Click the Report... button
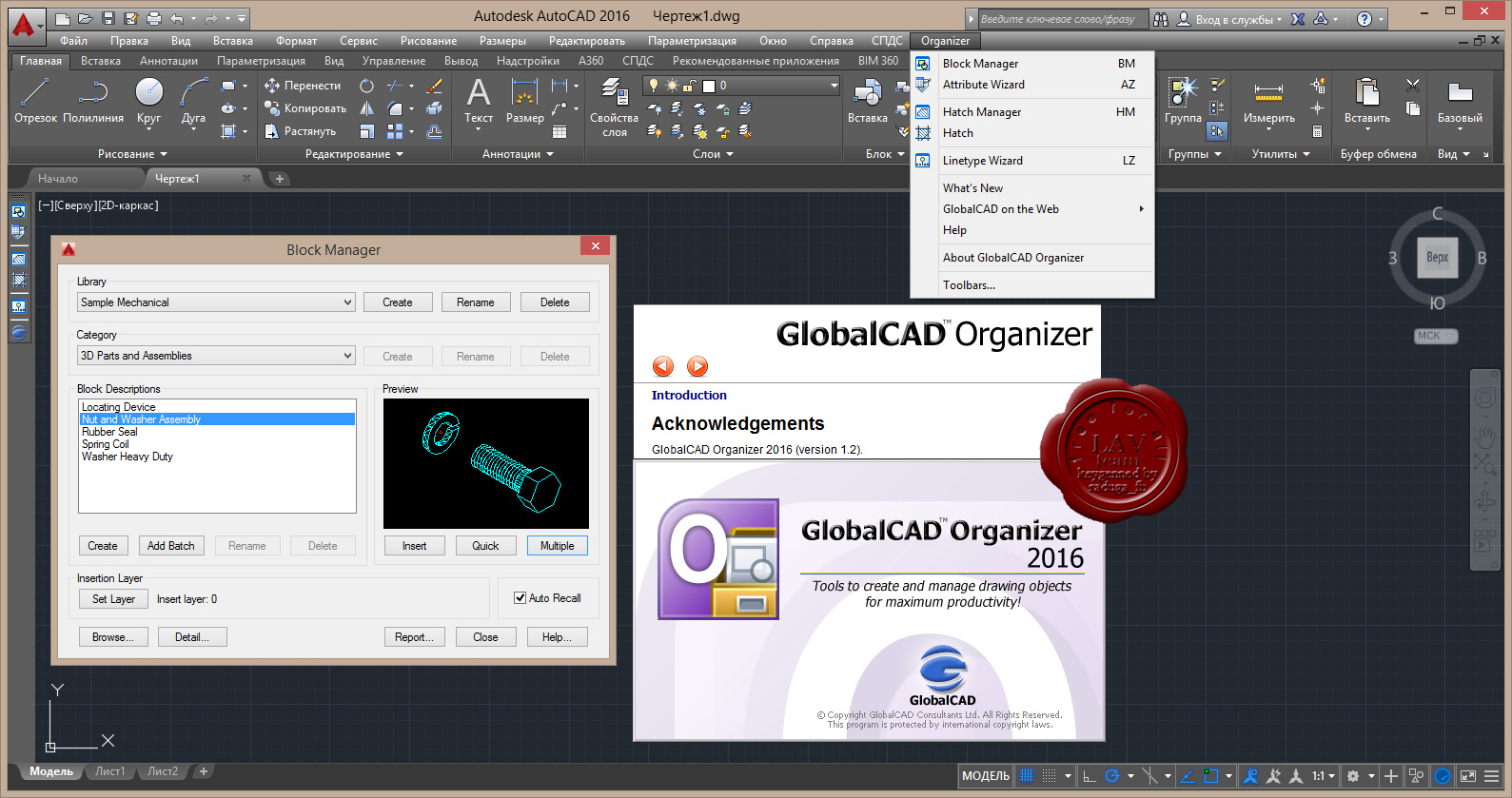Screen dimensions: 1512x798 [x=414, y=637]
